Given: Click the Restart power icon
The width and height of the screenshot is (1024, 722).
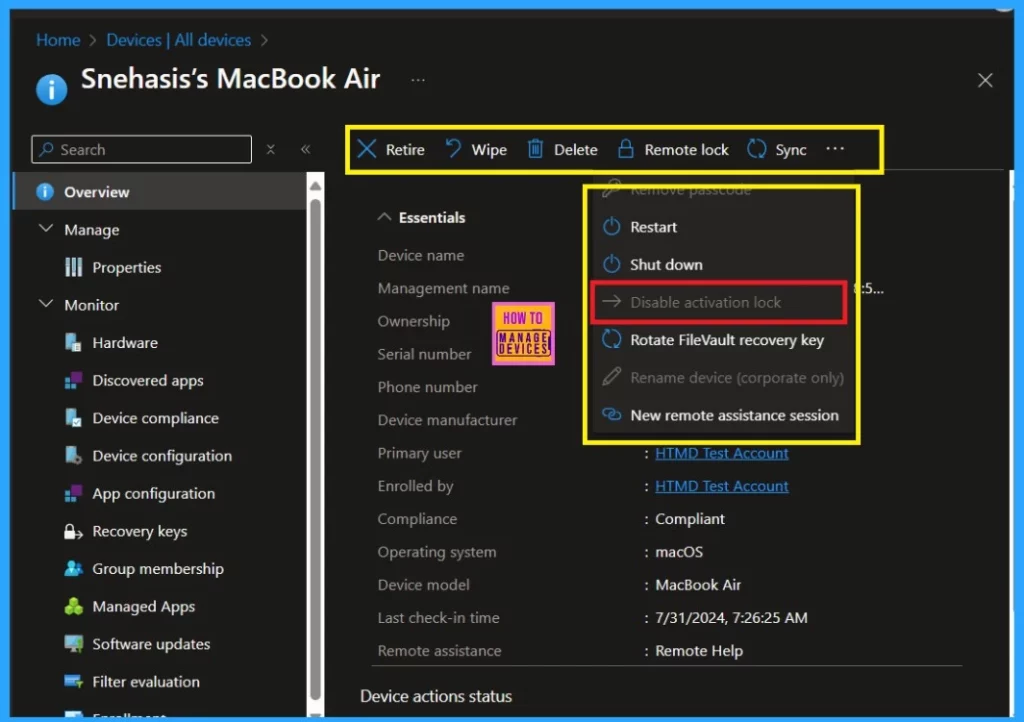Looking at the screenshot, I should [x=611, y=227].
